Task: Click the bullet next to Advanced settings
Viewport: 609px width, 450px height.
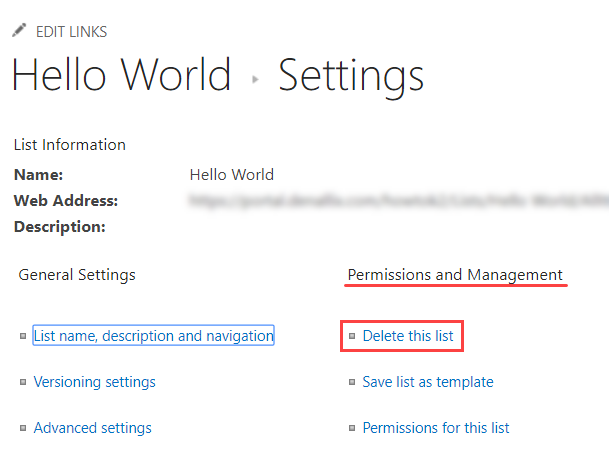Action: [x=23, y=428]
